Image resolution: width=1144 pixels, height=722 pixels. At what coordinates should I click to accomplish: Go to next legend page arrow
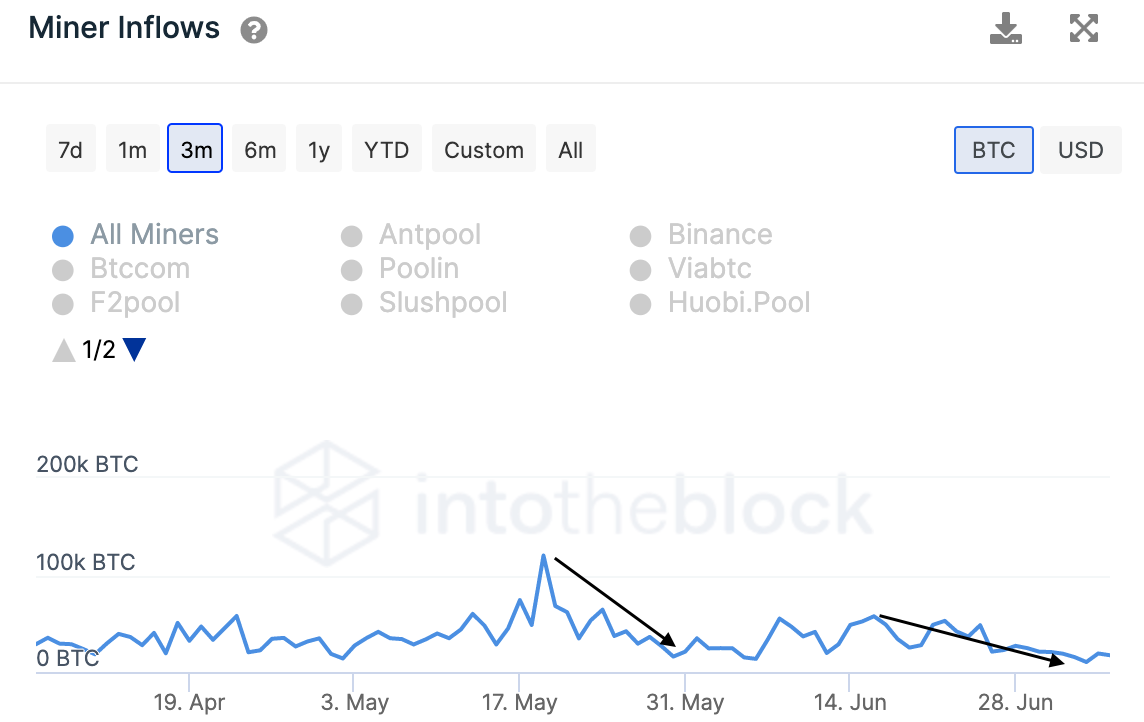click(x=134, y=350)
